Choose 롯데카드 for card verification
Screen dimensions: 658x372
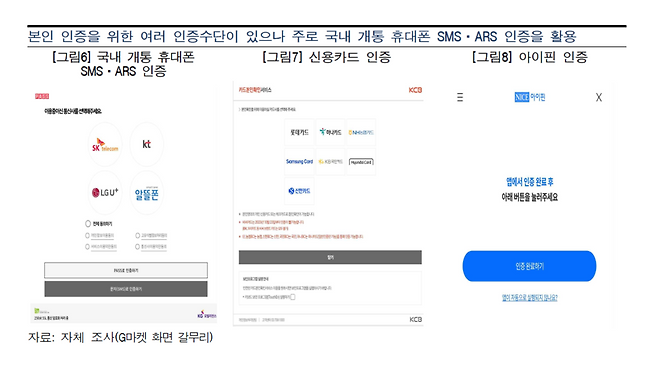pos(299,132)
